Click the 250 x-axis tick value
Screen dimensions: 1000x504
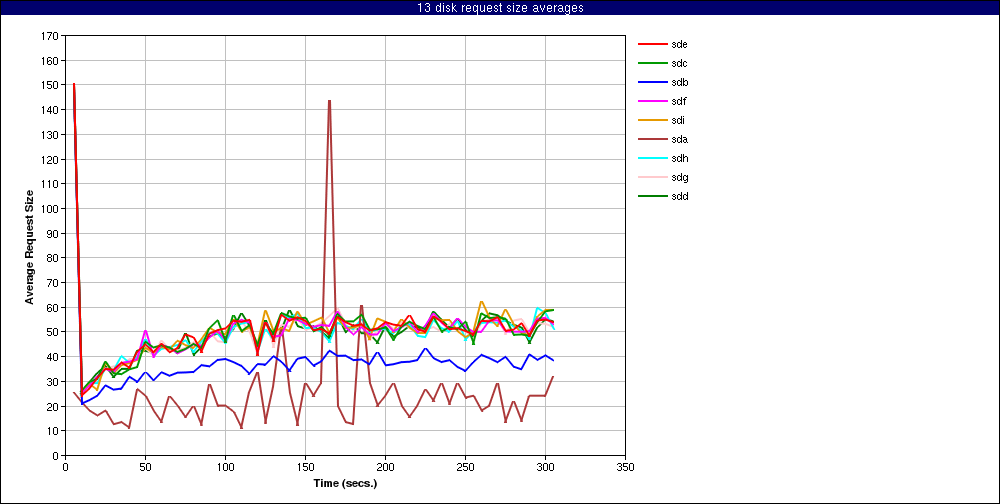(465, 467)
